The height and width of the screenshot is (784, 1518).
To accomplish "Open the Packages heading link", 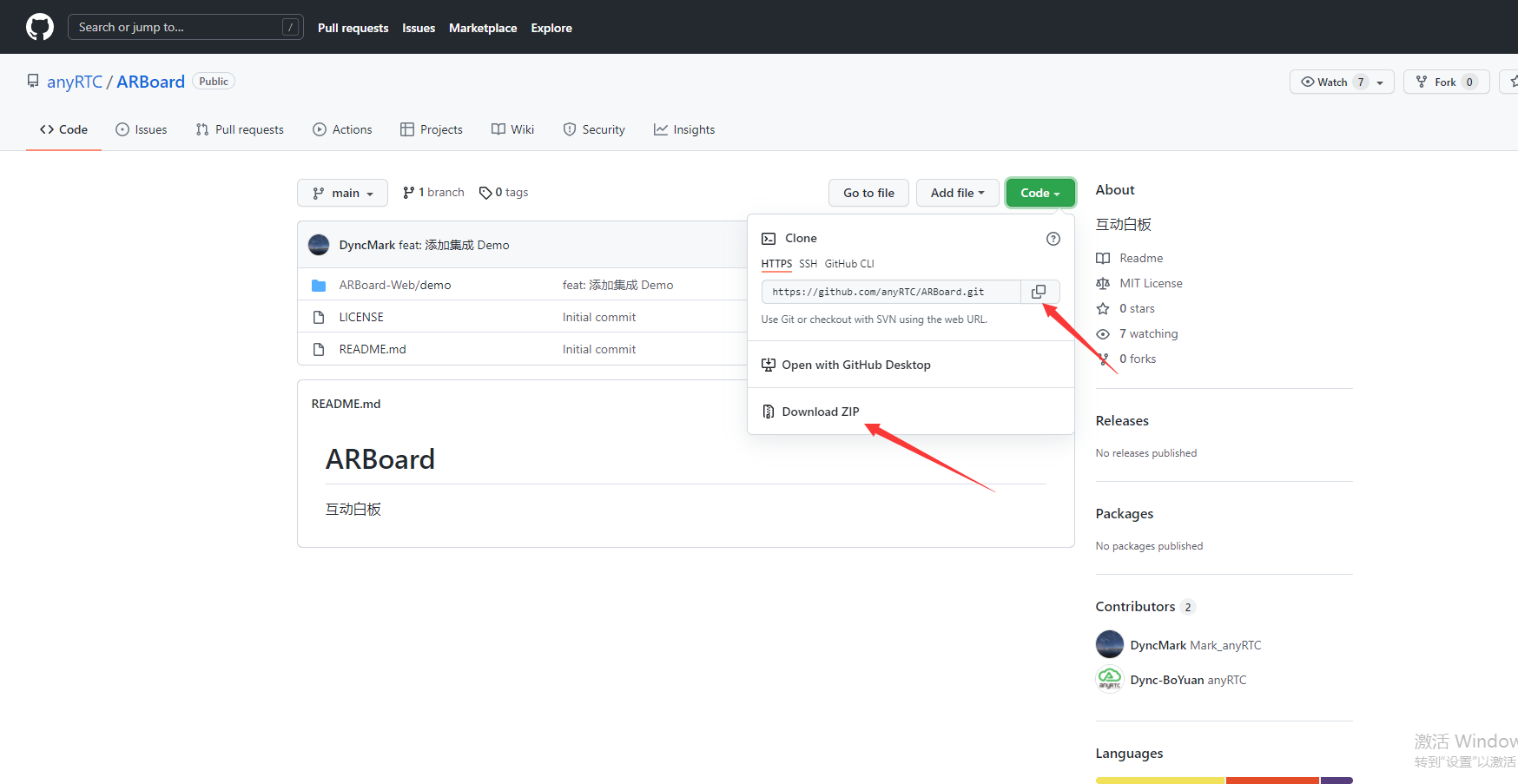I will click(x=1125, y=514).
